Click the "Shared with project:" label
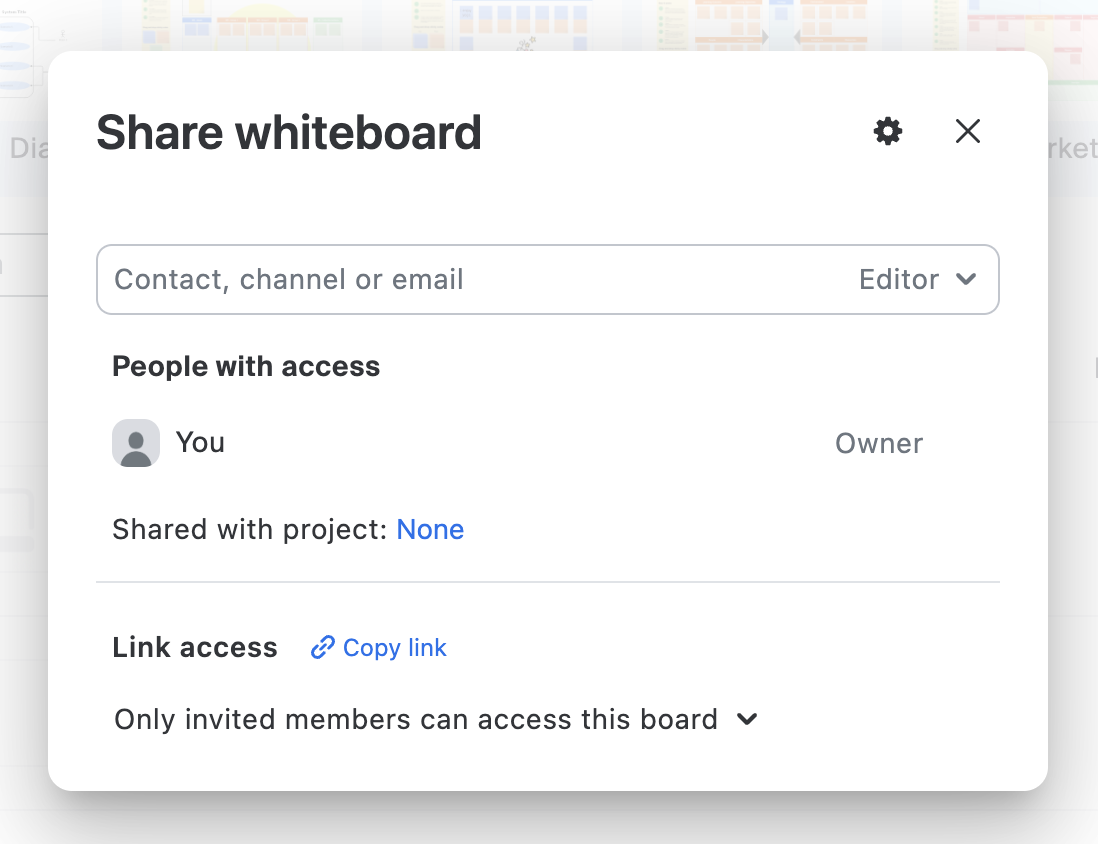The image size is (1098, 844). coord(249,529)
